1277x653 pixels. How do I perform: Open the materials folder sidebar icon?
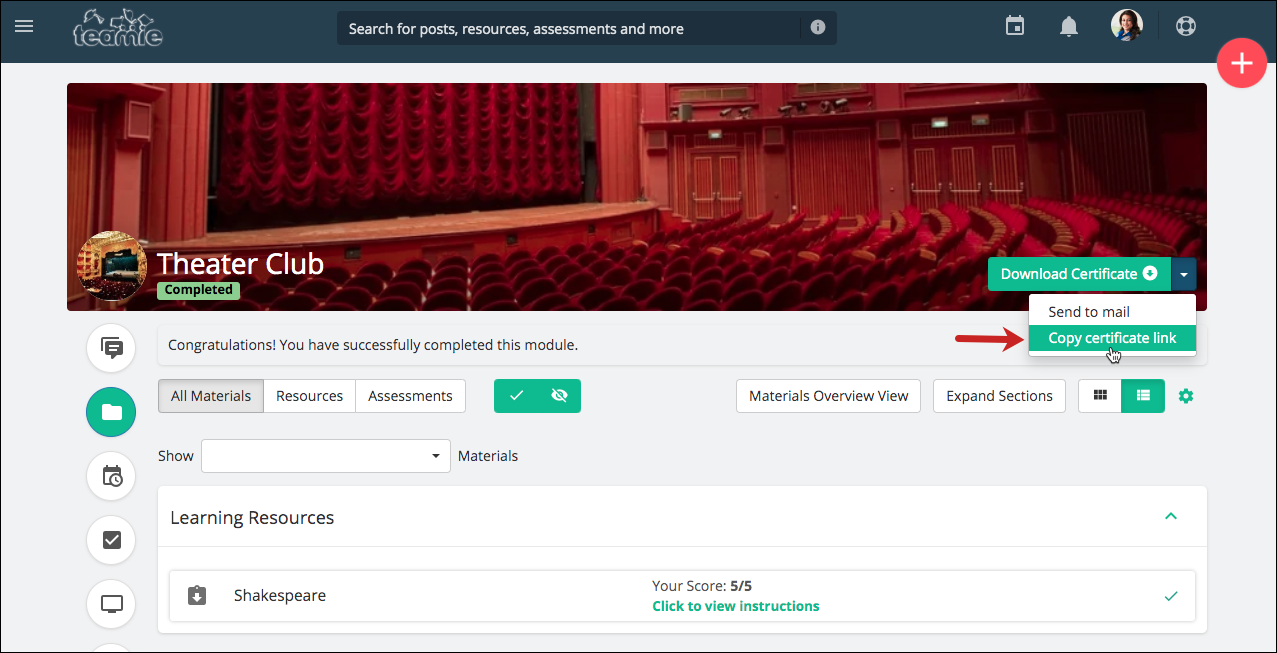(112, 412)
